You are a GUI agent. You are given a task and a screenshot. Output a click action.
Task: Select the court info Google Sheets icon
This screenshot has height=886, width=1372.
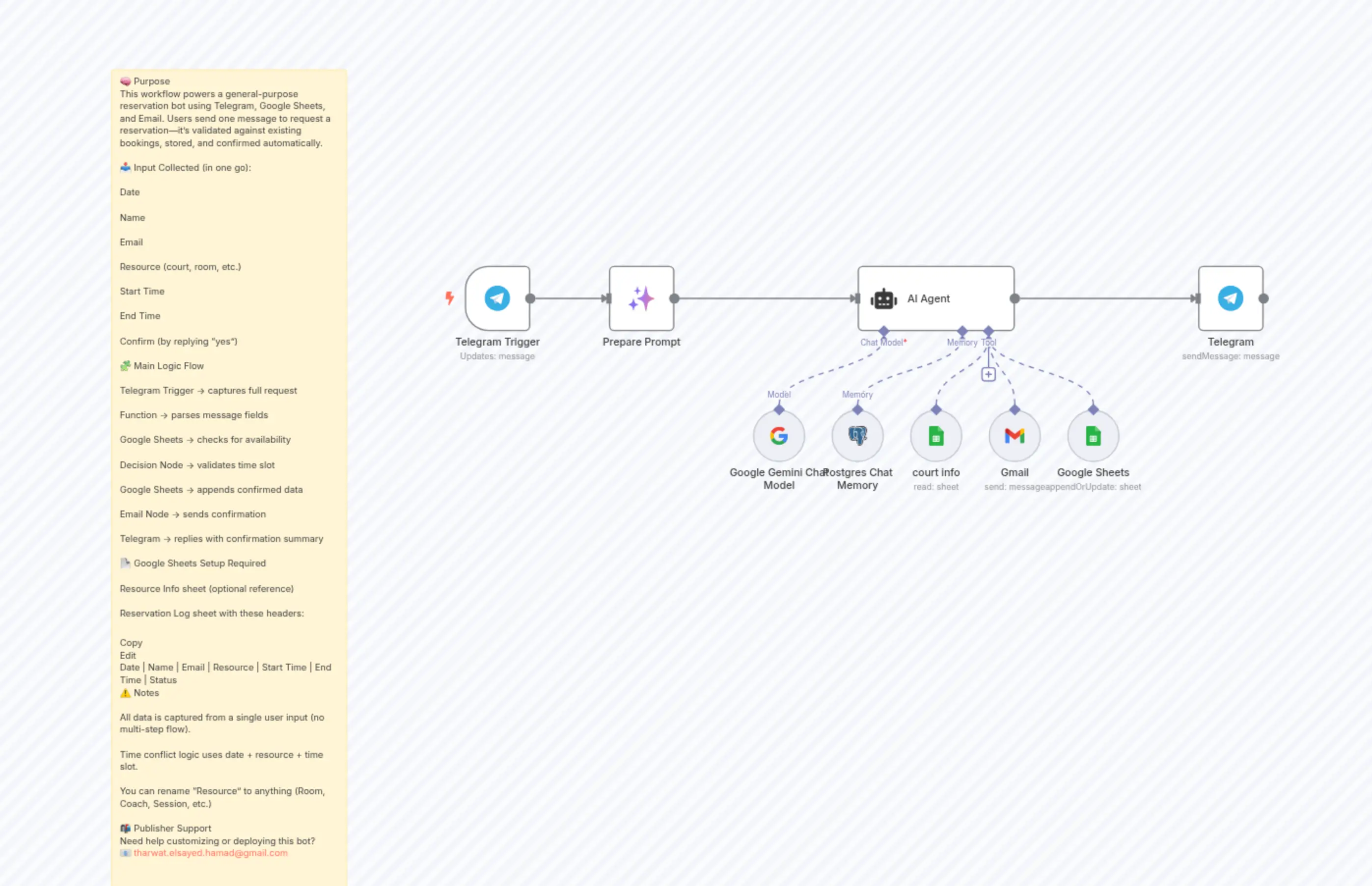click(x=936, y=436)
